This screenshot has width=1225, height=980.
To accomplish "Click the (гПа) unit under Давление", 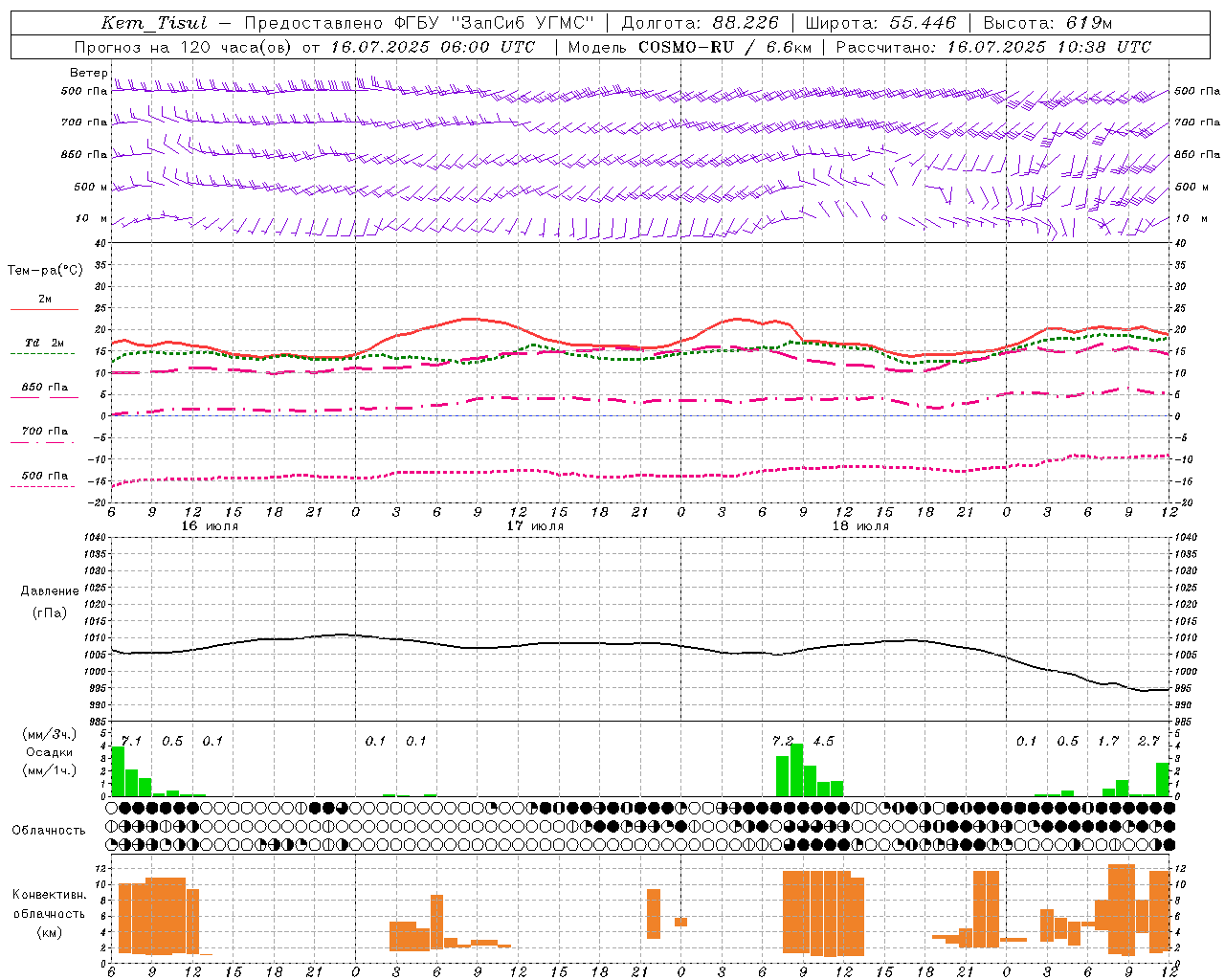I will 50,612.
